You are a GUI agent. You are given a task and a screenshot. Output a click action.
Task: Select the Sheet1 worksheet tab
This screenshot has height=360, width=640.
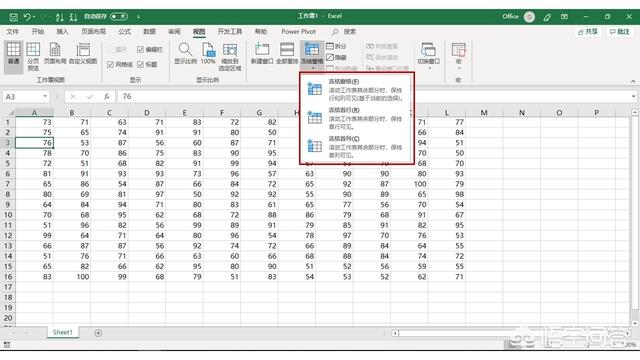[62, 333]
